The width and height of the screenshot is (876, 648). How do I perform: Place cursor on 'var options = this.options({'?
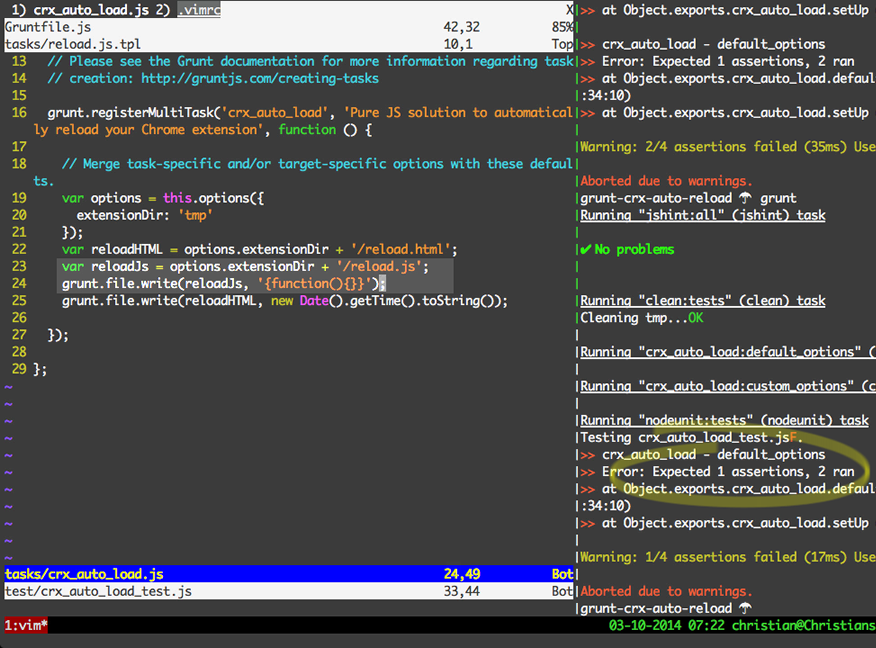[163, 198]
